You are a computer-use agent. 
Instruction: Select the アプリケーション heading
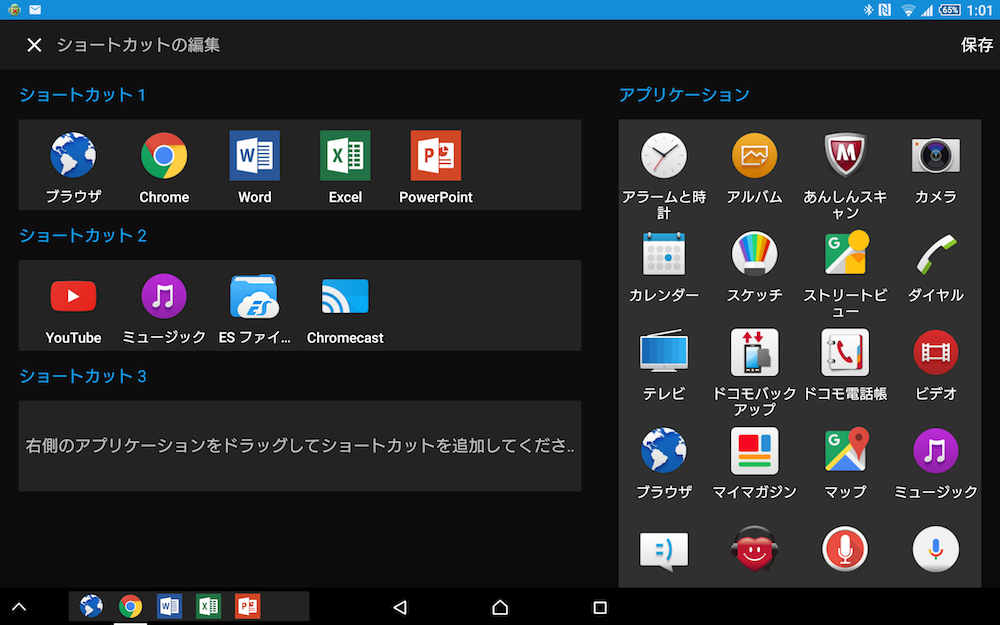(684, 95)
